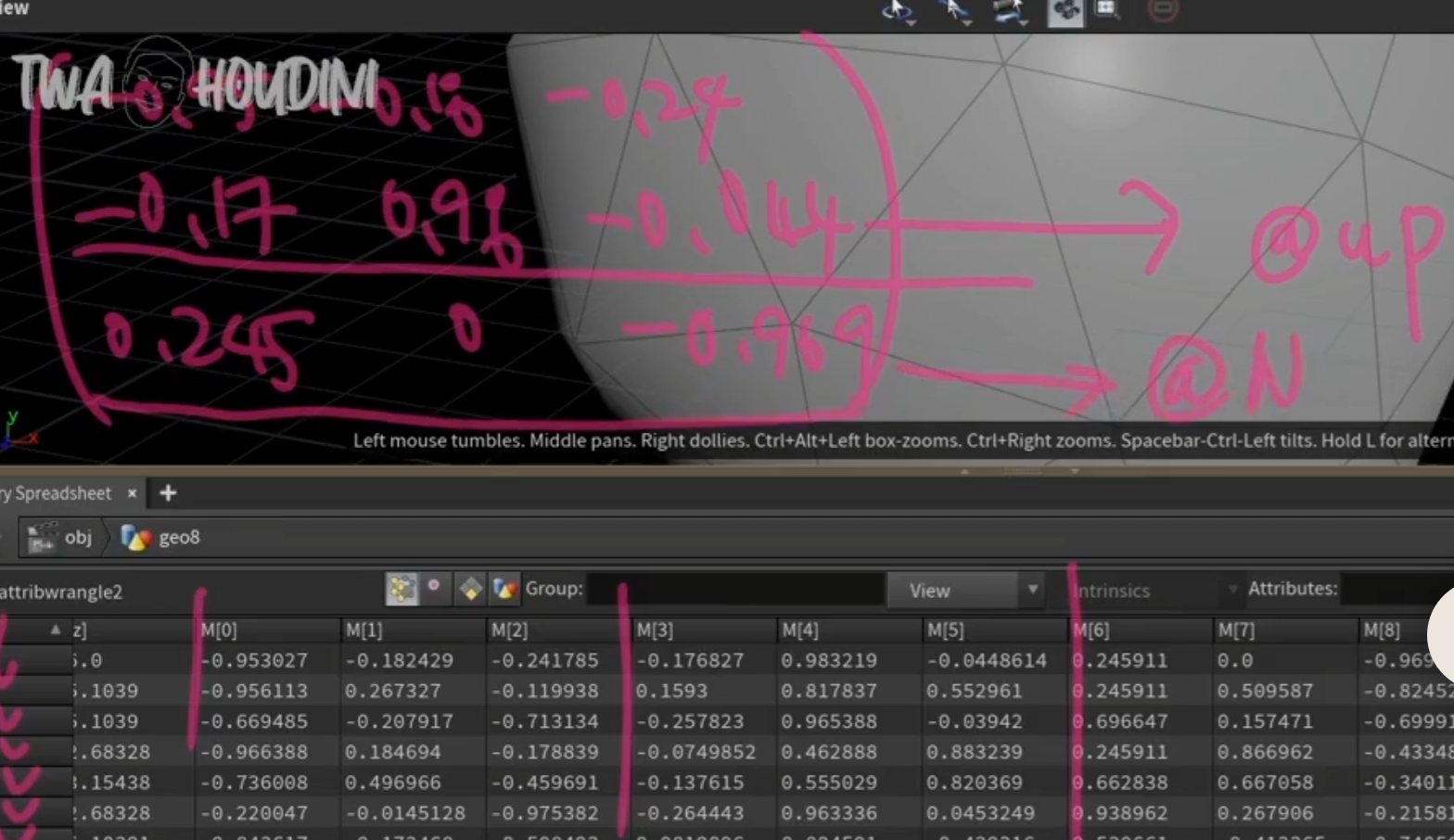
Task: Choose the handle/transform pose tool icon
Action: click(x=1007, y=9)
